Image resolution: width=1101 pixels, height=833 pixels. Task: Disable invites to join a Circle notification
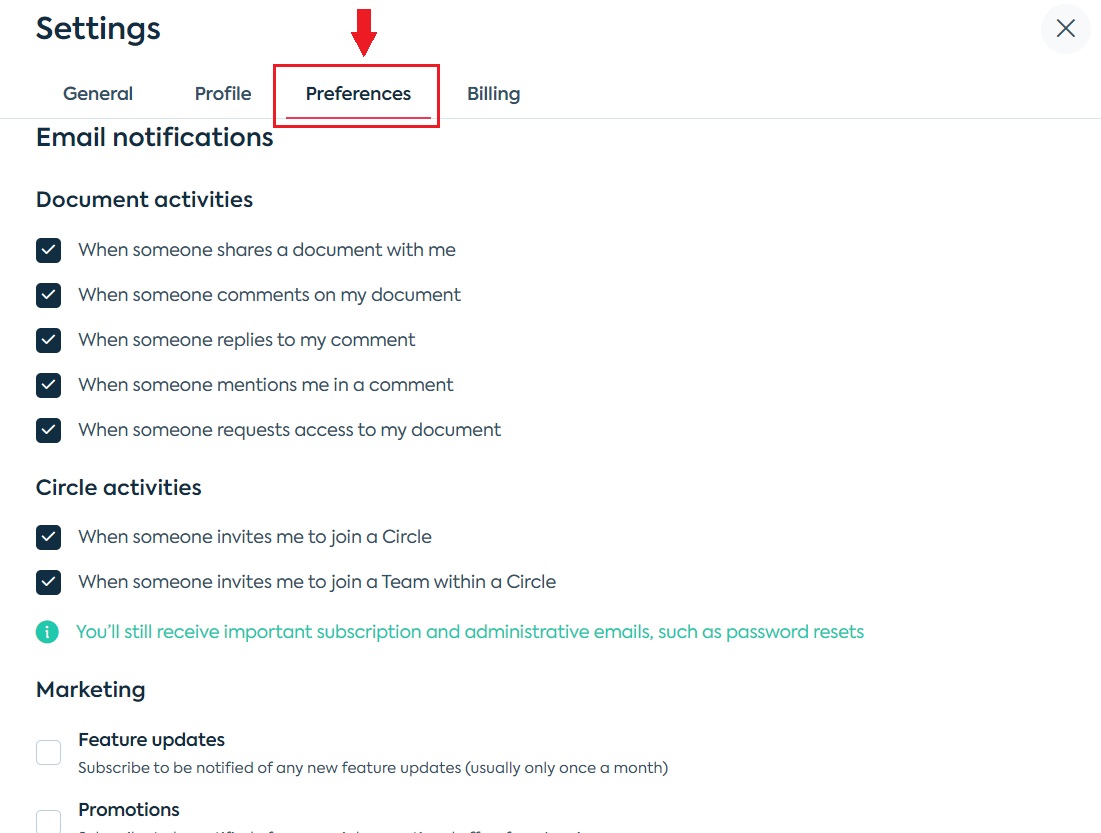48,537
